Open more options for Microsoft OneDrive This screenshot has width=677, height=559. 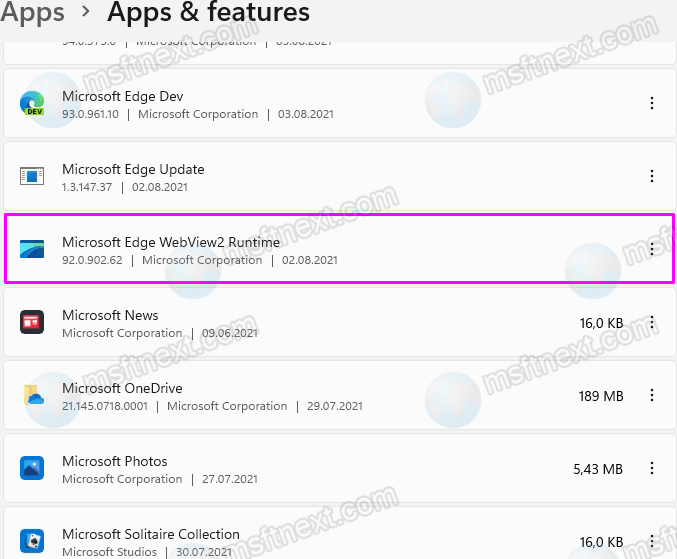coord(652,395)
